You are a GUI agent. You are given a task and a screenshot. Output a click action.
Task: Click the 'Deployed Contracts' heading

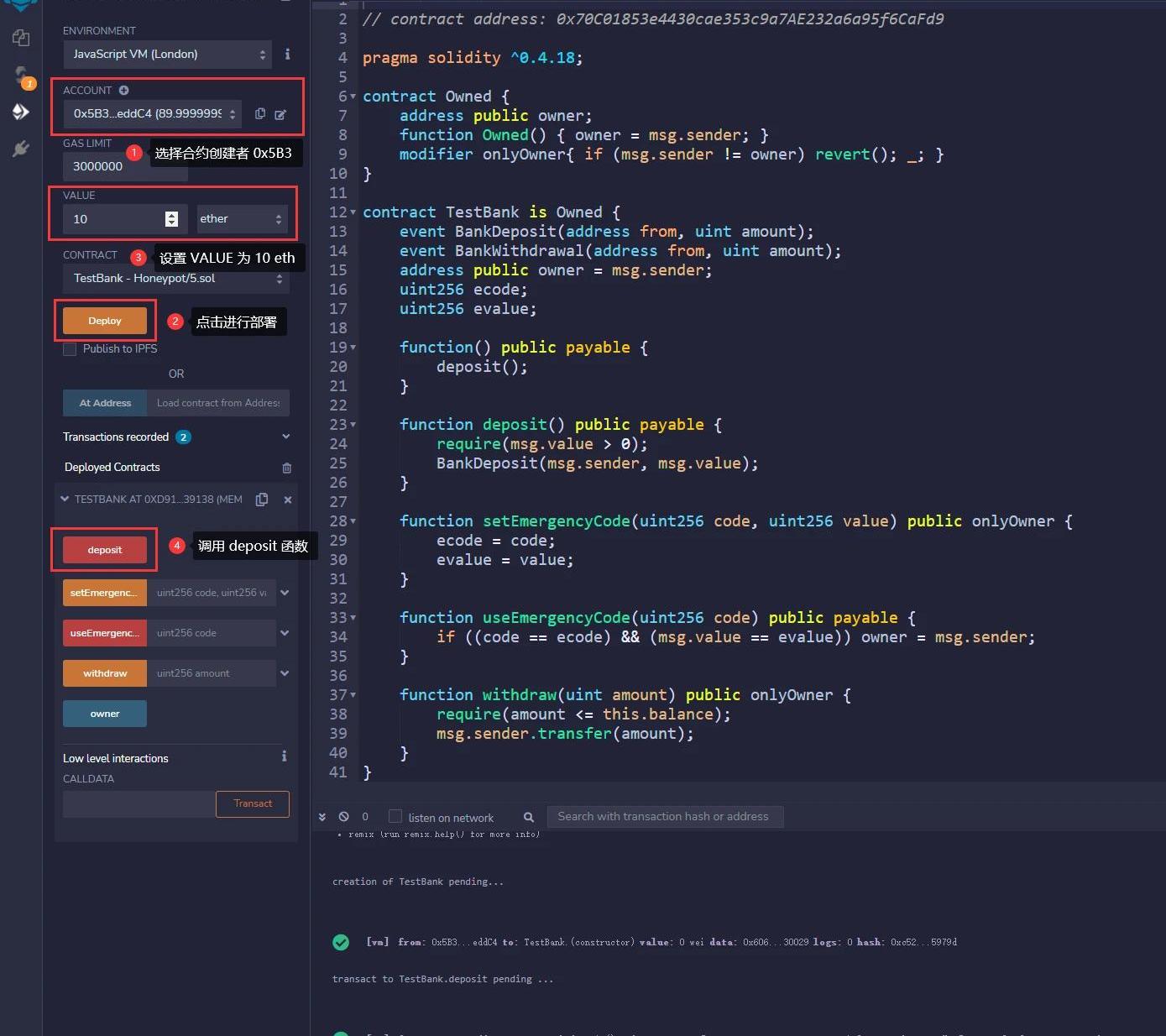112,468
